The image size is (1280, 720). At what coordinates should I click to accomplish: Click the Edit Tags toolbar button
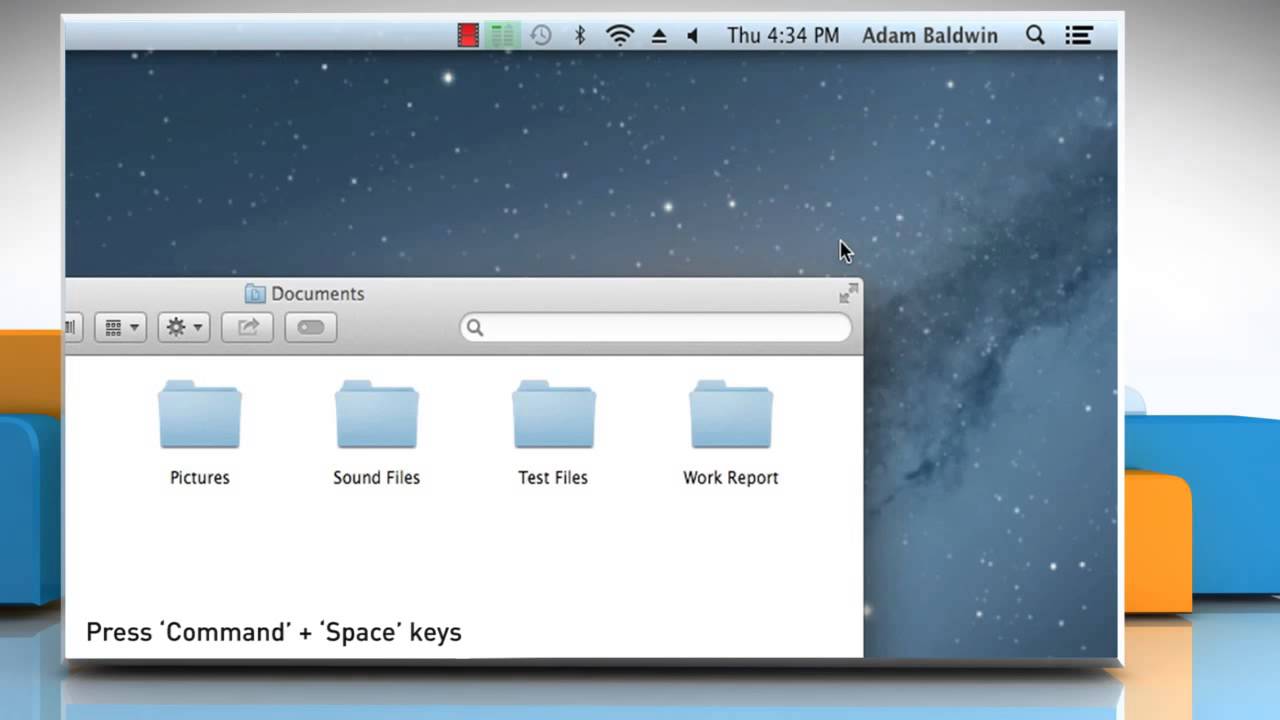311,327
